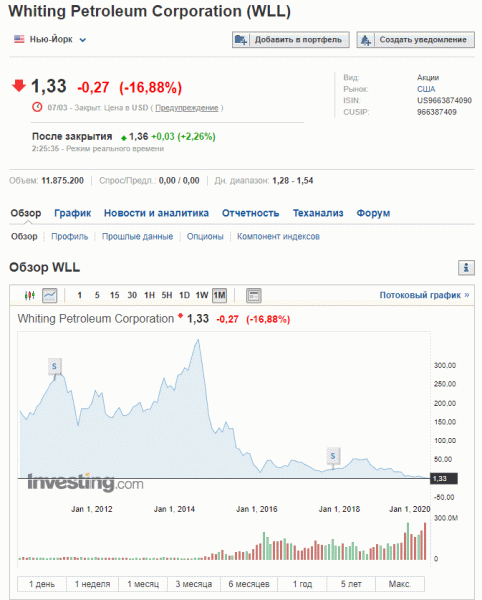Click the CUSIP value 966387409
Image resolution: width=482 pixels, height=600 pixels.
click(x=436, y=112)
